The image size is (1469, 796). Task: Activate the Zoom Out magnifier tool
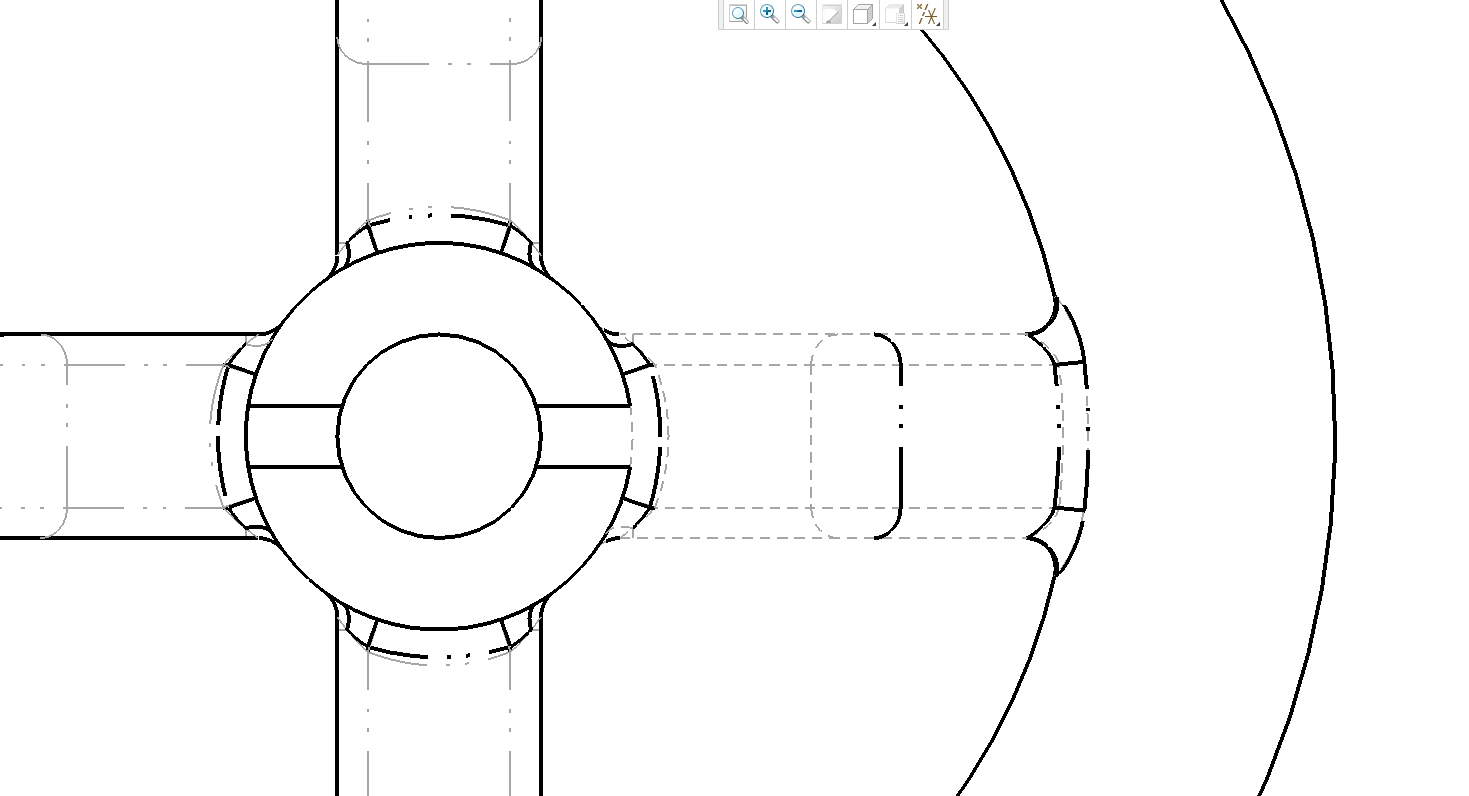pos(798,13)
